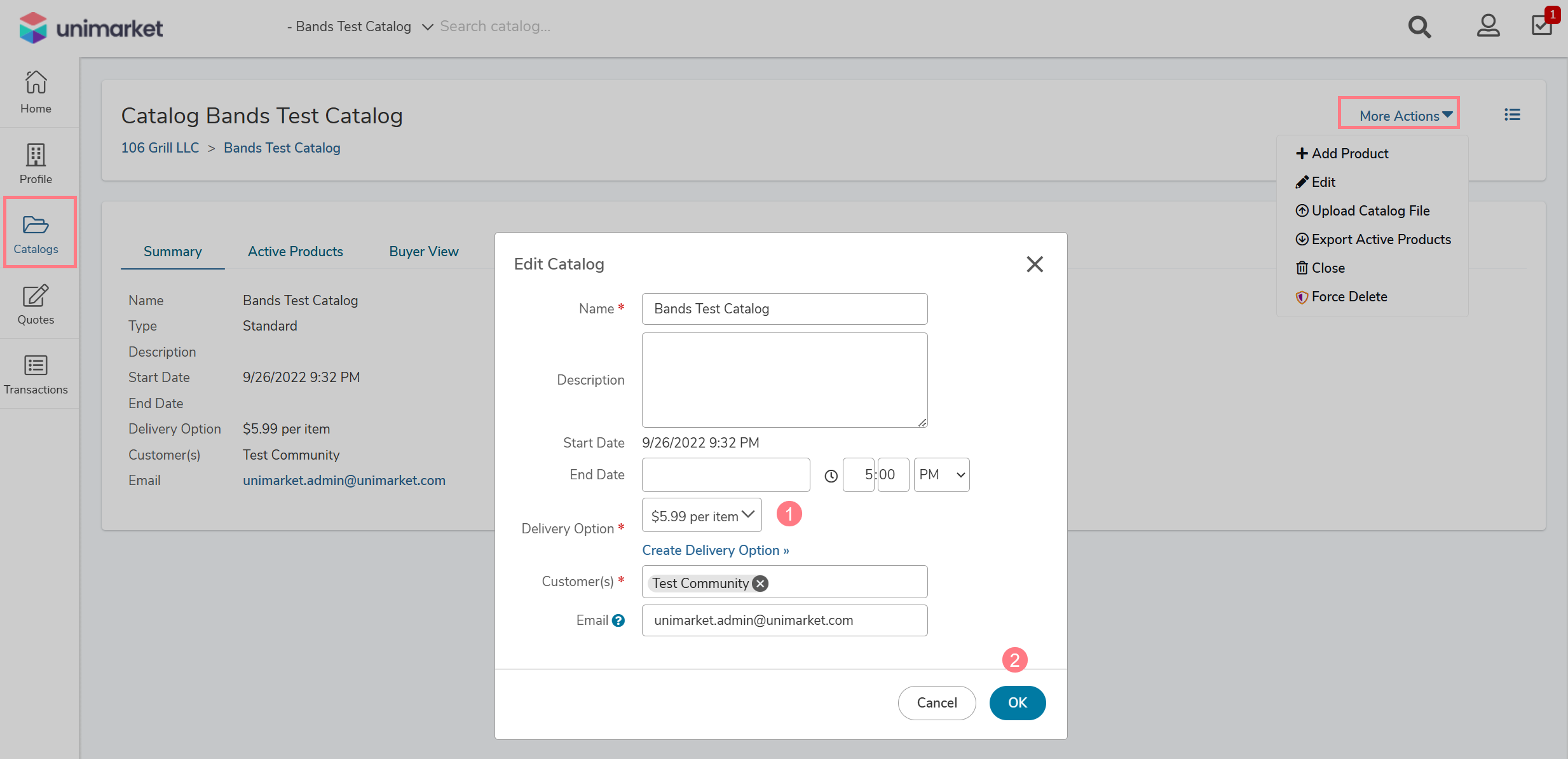The width and height of the screenshot is (1568, 759).
Task: Open the AM/PM time selector
Action: pos(941,475)
